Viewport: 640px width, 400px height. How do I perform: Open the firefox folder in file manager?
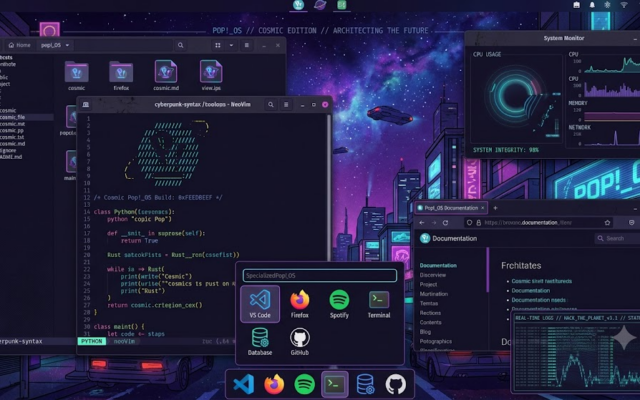coord(121,76)
